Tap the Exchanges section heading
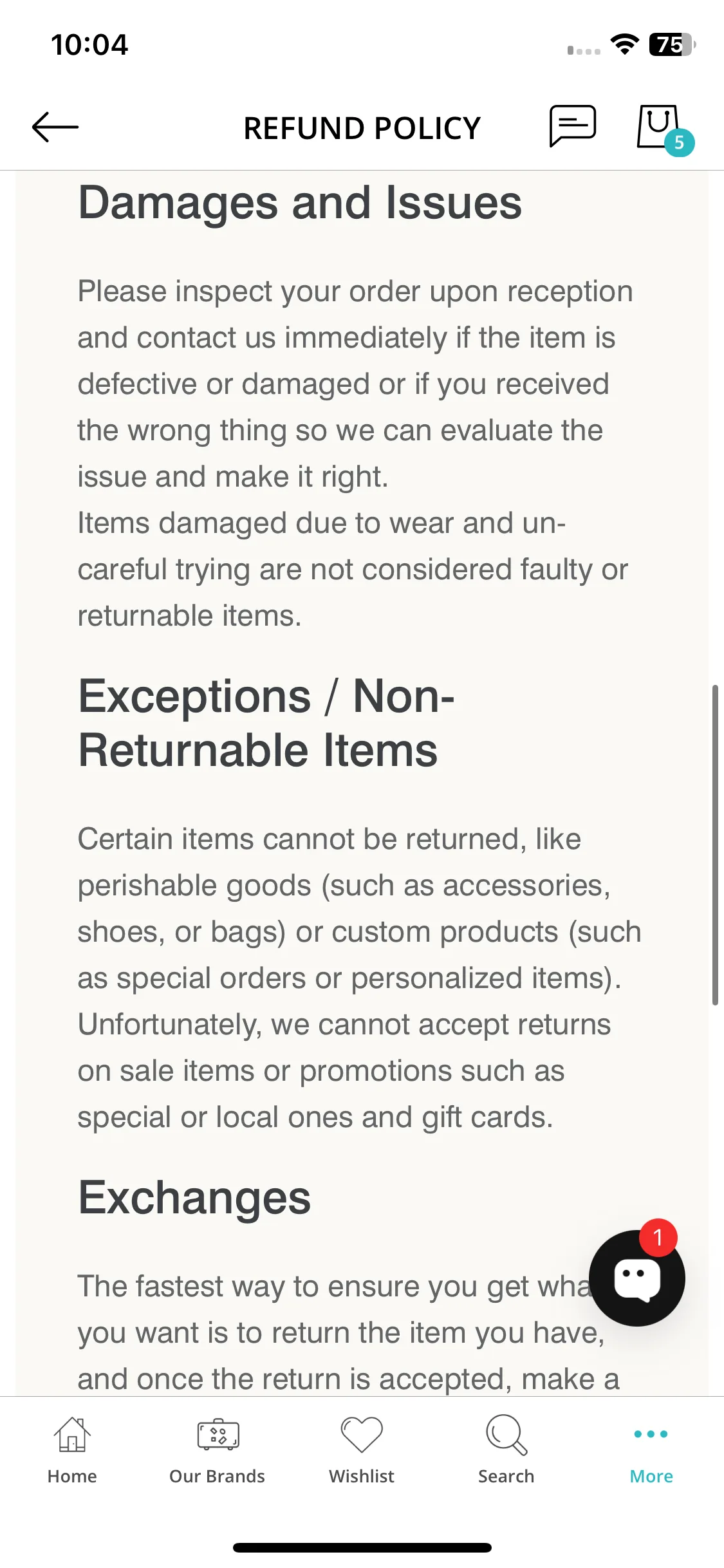Viewport: 724px width, 1568px height. [x=194, y=1198]
